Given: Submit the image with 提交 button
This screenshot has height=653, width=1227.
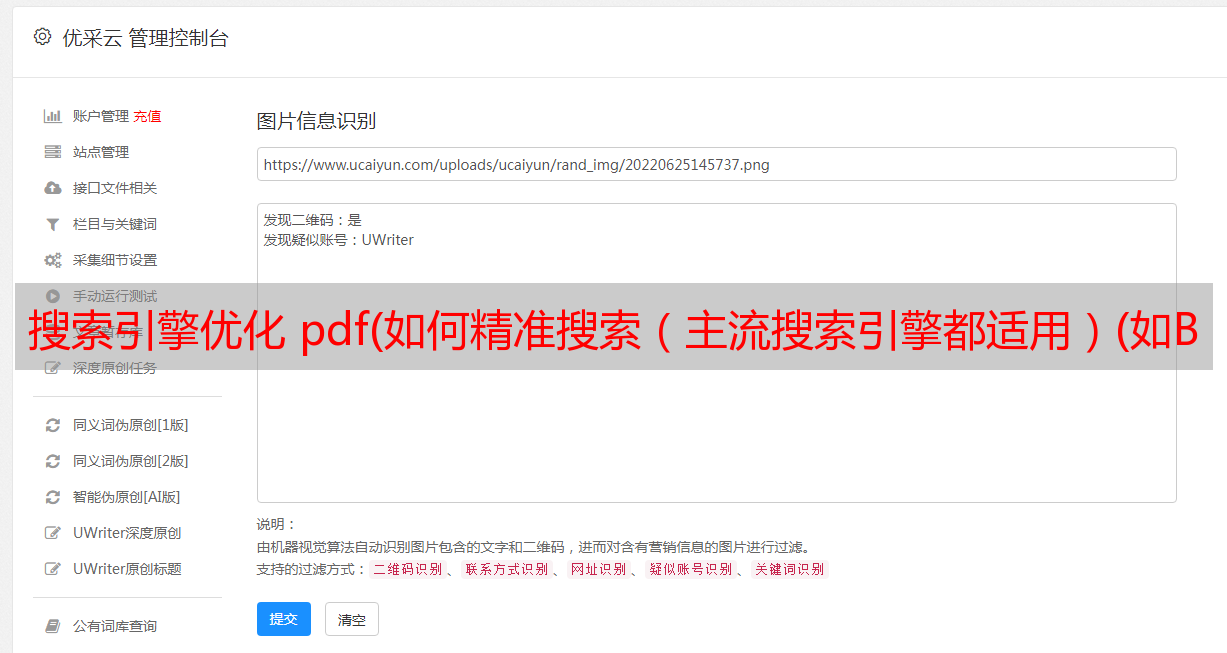Looking at the screenshot, I should [x=284, y=619].
